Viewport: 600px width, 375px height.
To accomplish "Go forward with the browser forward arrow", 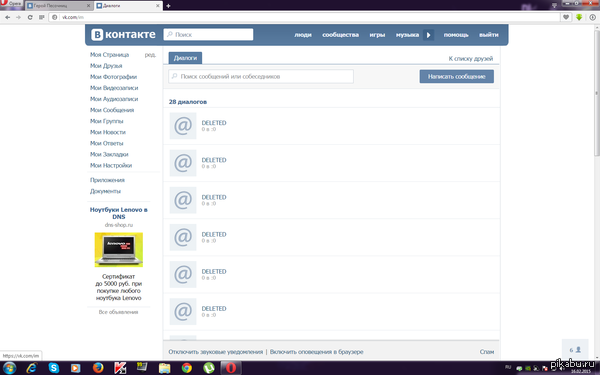I will coord(18,17).
